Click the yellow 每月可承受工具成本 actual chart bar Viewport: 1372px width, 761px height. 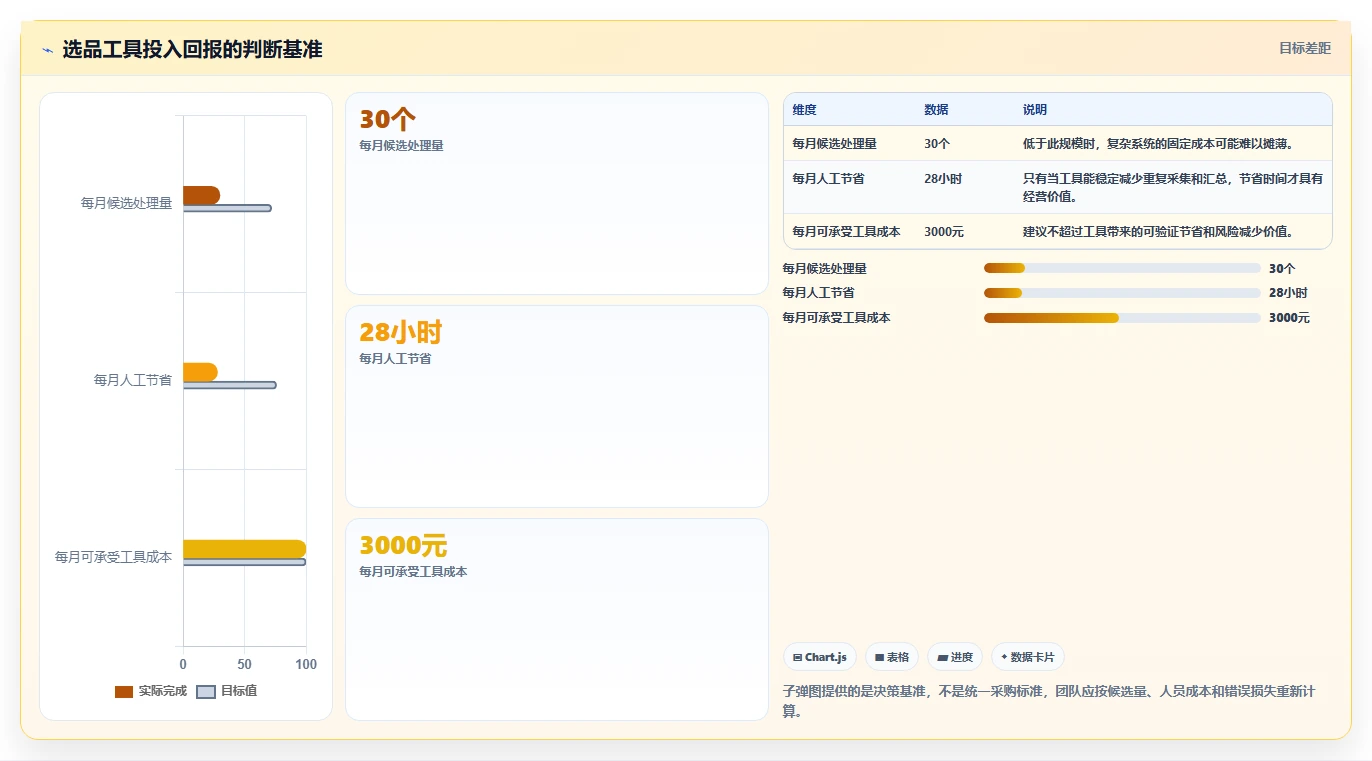(244, 549)
